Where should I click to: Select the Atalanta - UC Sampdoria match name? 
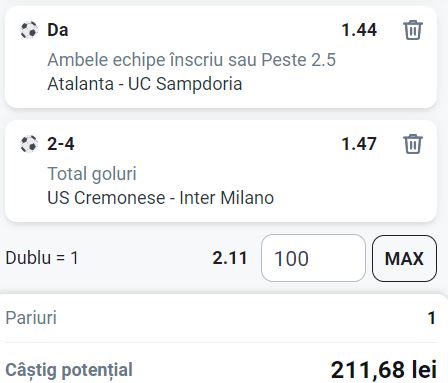145,84
